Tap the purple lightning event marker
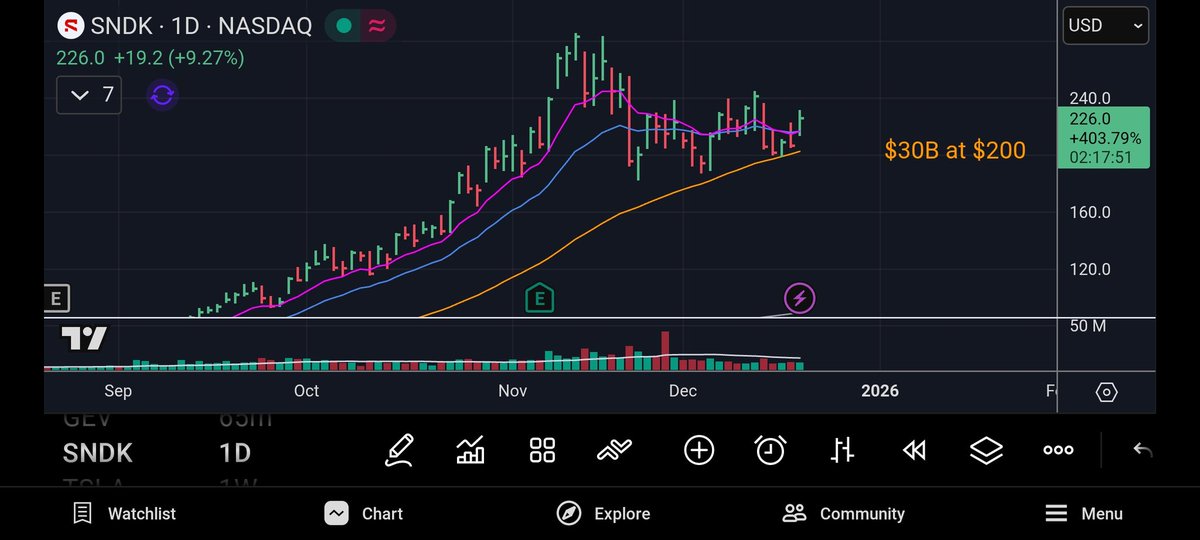The height and width of the screenshot is (540, 1200). 799,297
